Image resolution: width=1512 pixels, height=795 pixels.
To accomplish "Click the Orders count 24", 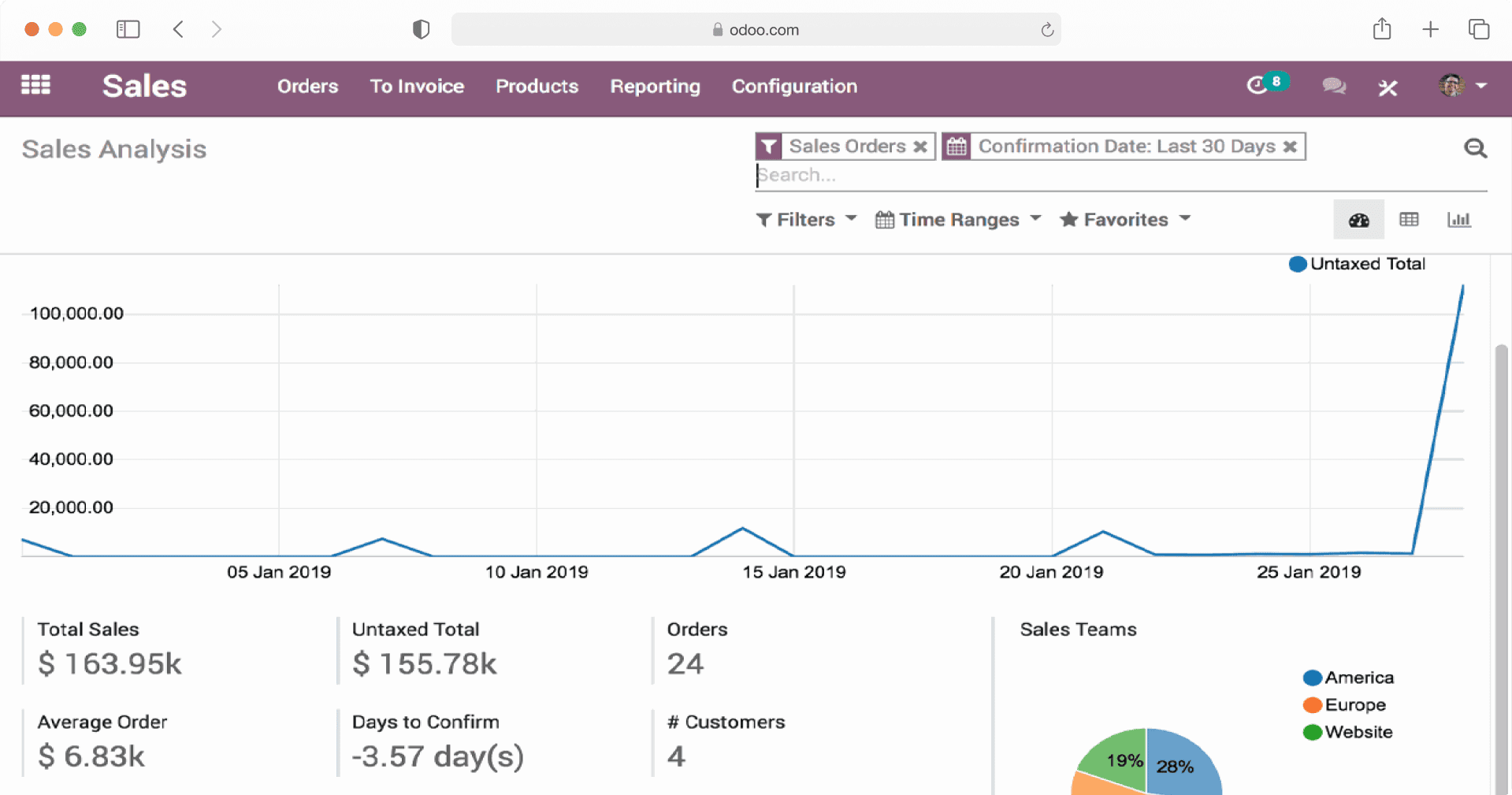I will (x=685, y=663).
